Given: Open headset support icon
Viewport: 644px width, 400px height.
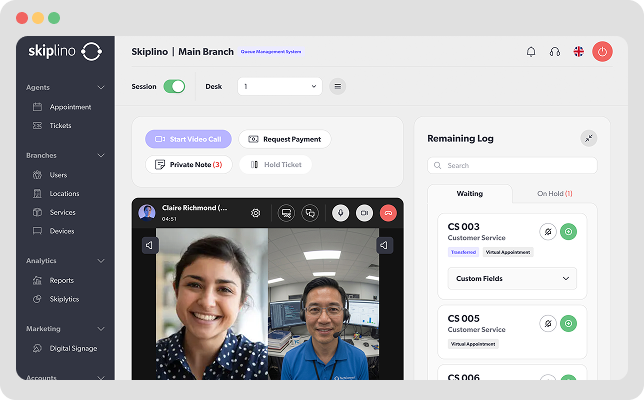Looking at the screenshot, I should [x=555, y=52].
